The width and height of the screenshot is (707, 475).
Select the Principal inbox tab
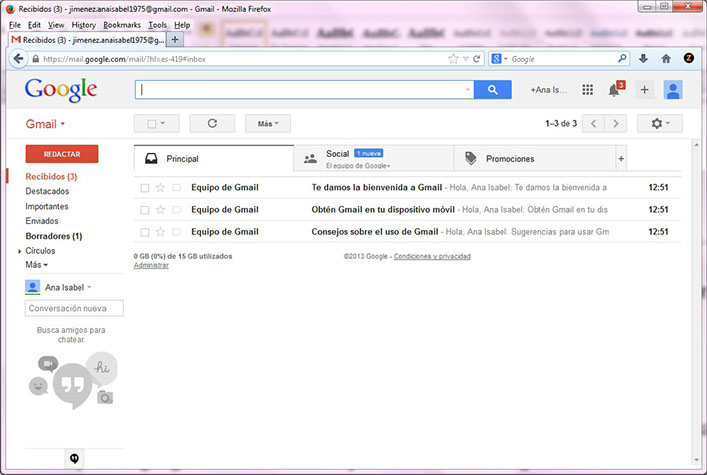point(214,159)
